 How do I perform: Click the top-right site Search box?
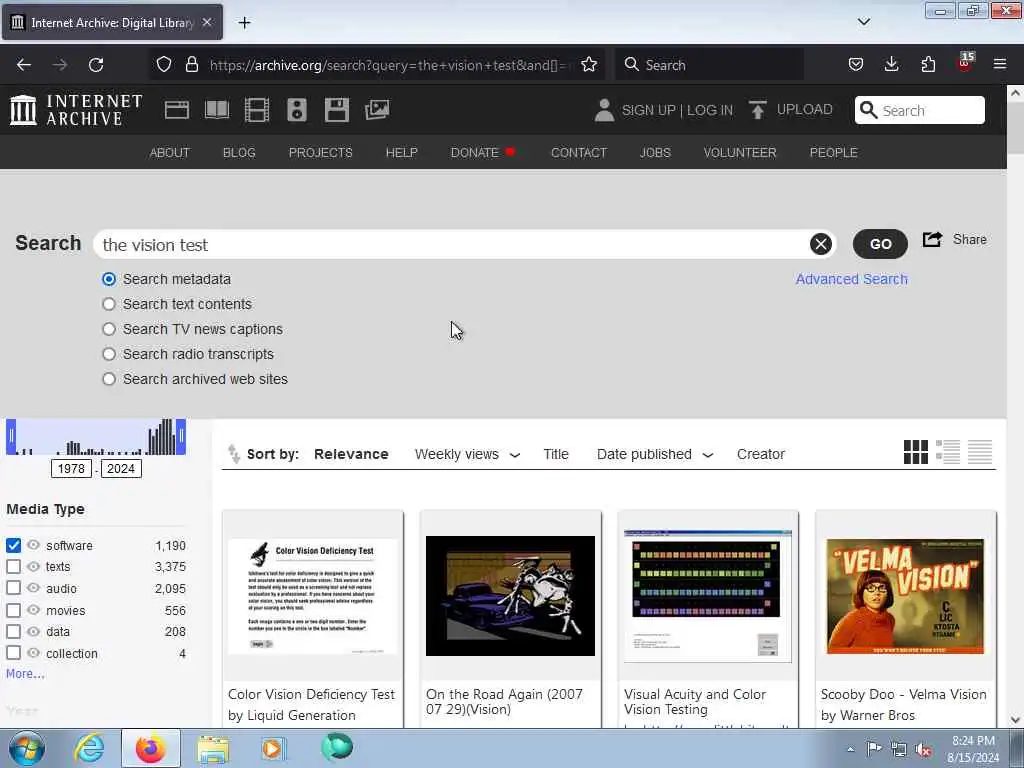(920, 110)
